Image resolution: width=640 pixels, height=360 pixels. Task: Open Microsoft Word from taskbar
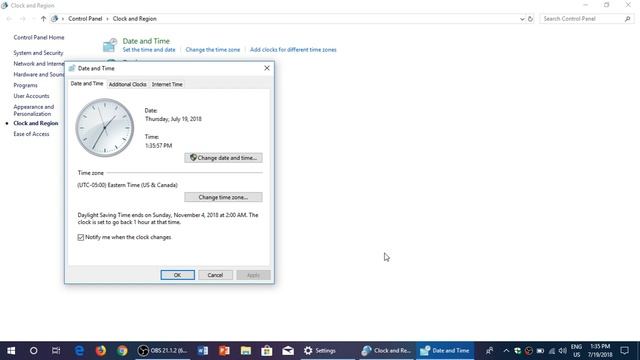click(203, 351)
